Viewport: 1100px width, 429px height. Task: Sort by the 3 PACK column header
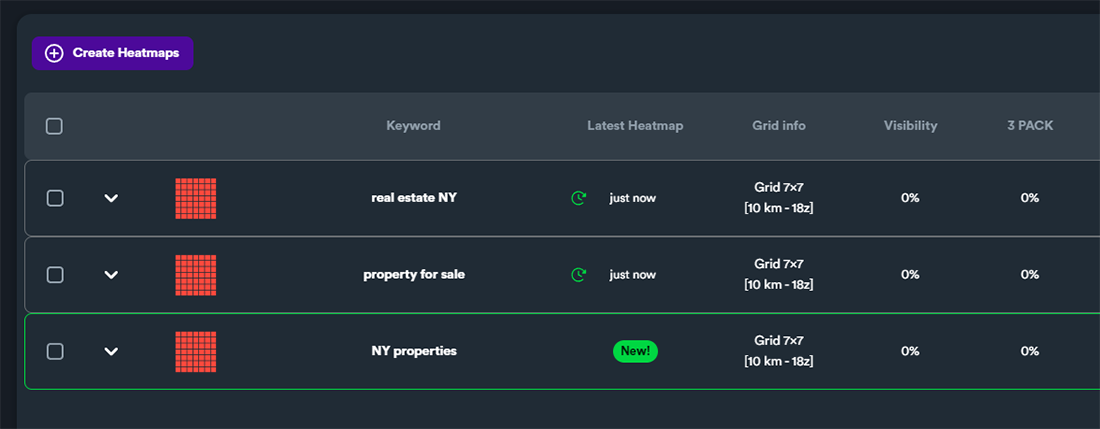(x=1030, y=126)
